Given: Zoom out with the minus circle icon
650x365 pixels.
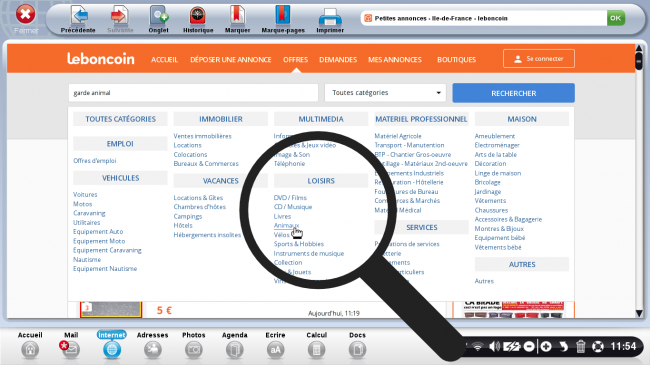Looking at the screenshot, I should (x=529, y=346).
